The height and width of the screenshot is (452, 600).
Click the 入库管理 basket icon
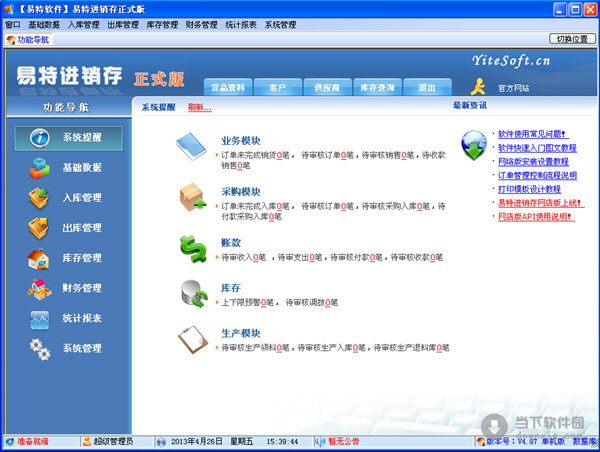pos(39,198)
